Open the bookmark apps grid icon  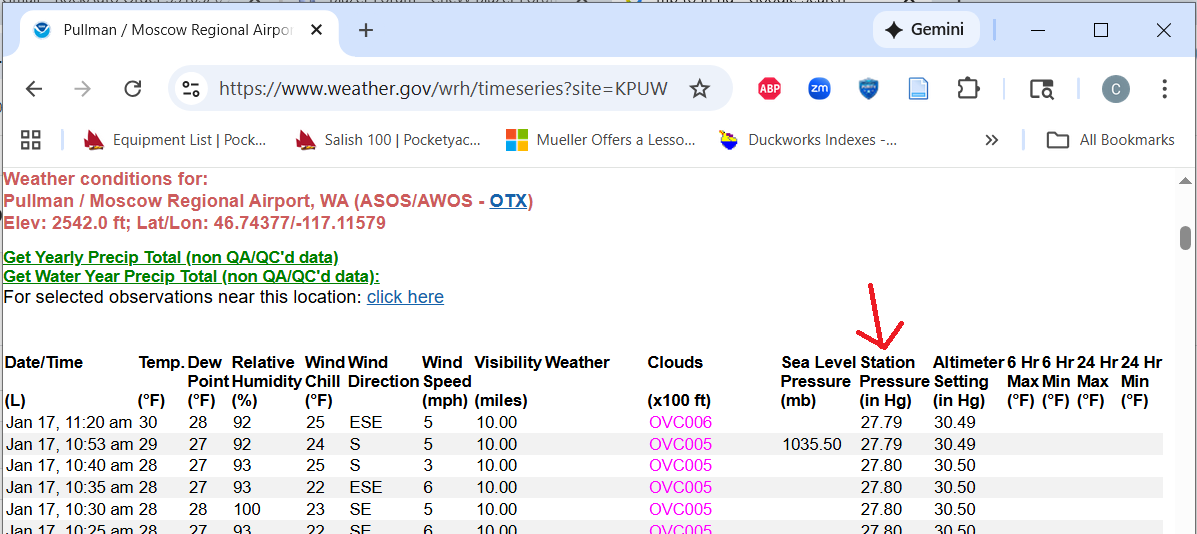pos(31,140)
